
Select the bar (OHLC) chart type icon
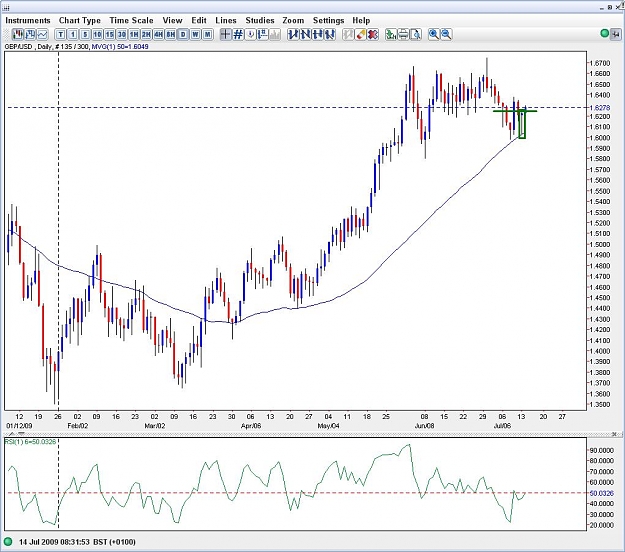[30, 34]
